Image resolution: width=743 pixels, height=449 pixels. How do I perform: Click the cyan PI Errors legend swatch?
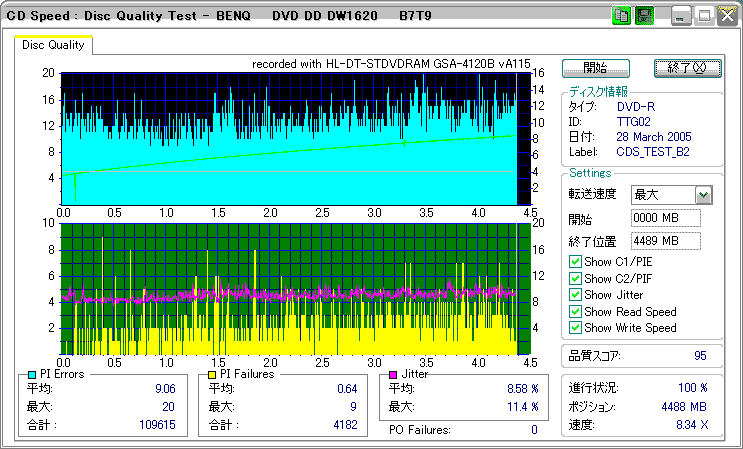point(33,374)
